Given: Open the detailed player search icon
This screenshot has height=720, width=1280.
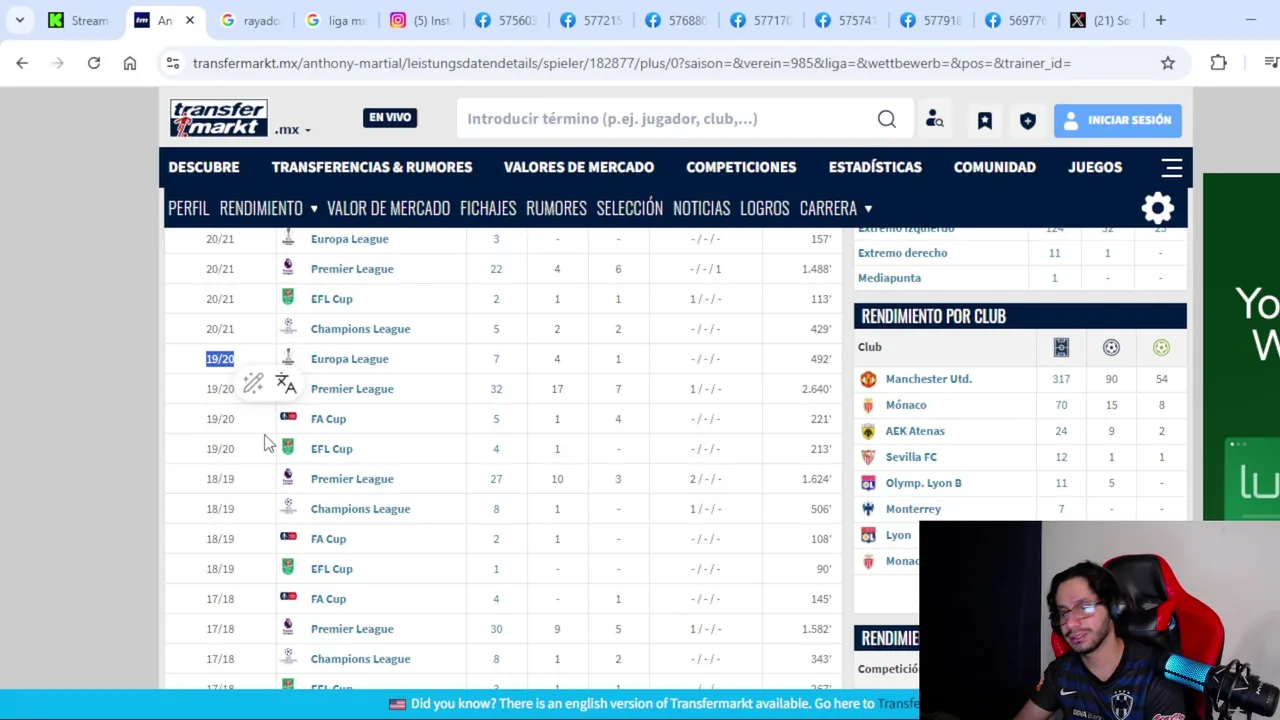Looking at the screenshot, I should click(935, 120).
